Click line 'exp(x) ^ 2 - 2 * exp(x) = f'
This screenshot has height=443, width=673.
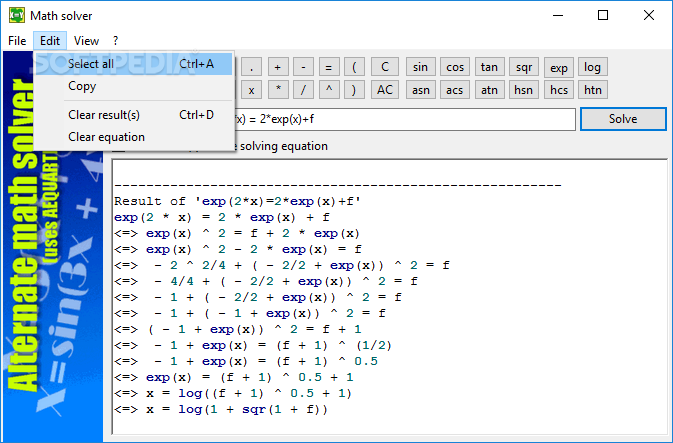pyautogui.click(x=238, y=249)
